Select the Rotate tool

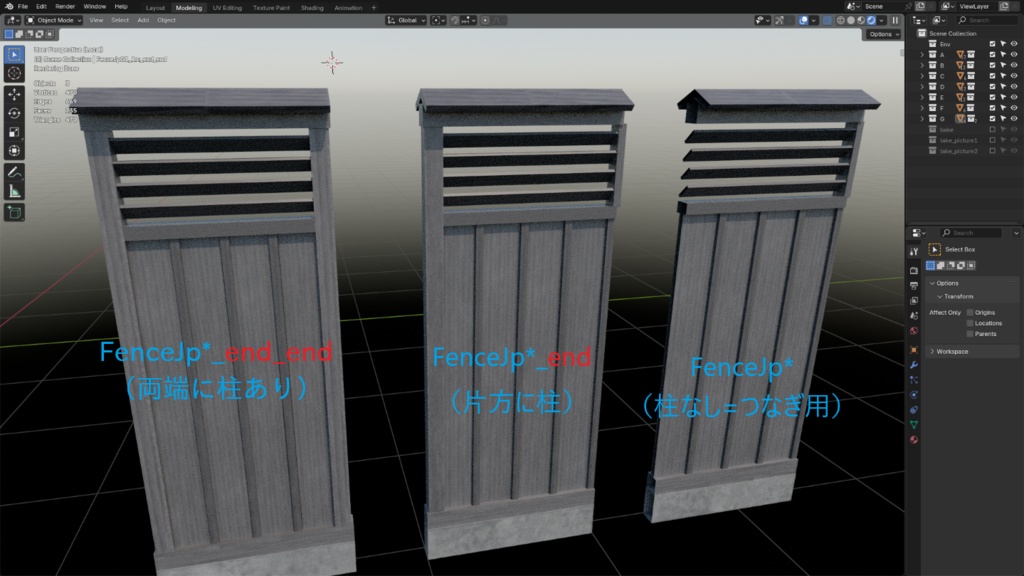(x=14, y=113)
